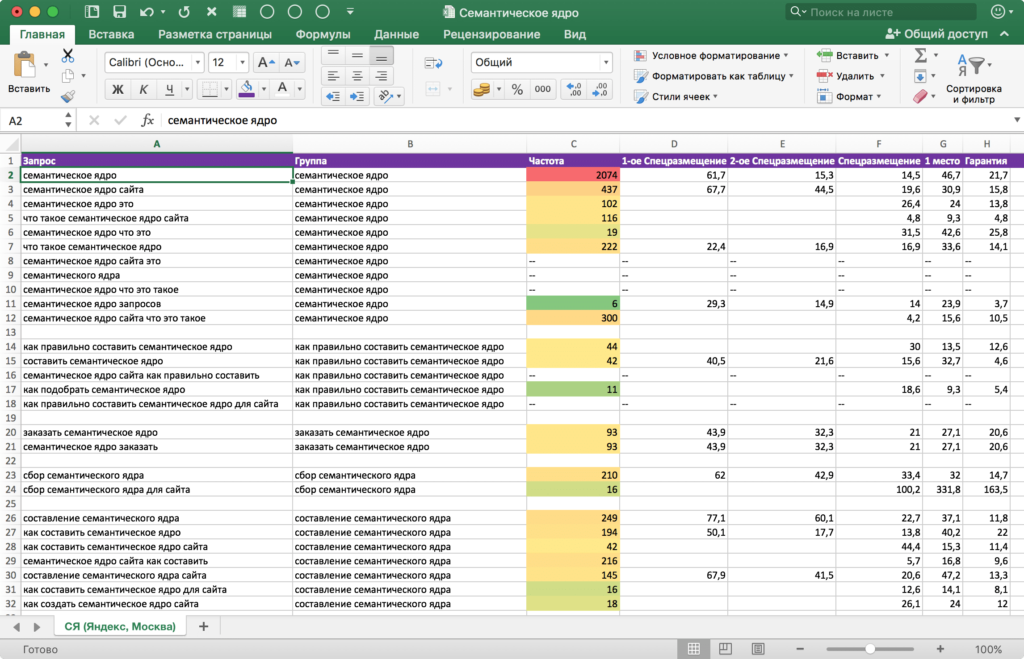Click the fx insert function icon
This screenshot has width=1024, height=659.
pyautogui.click(x=148, y=120)
